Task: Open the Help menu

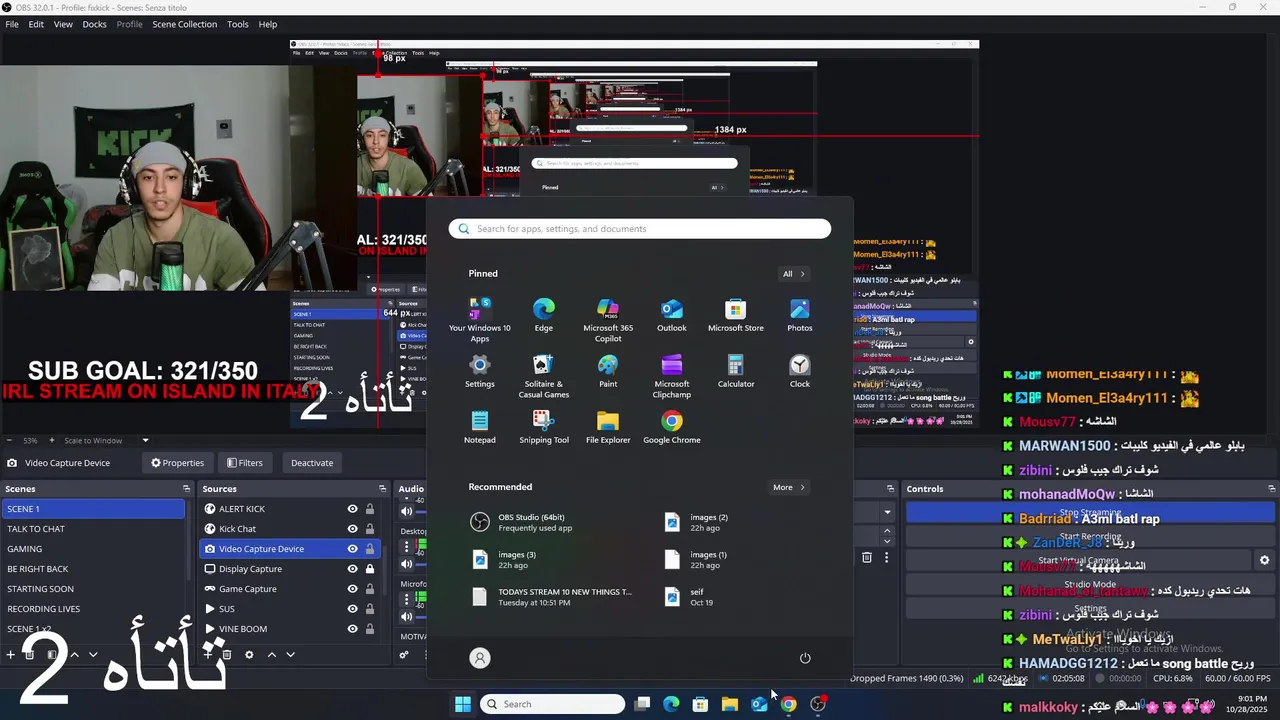Action: tap(268, 24)
